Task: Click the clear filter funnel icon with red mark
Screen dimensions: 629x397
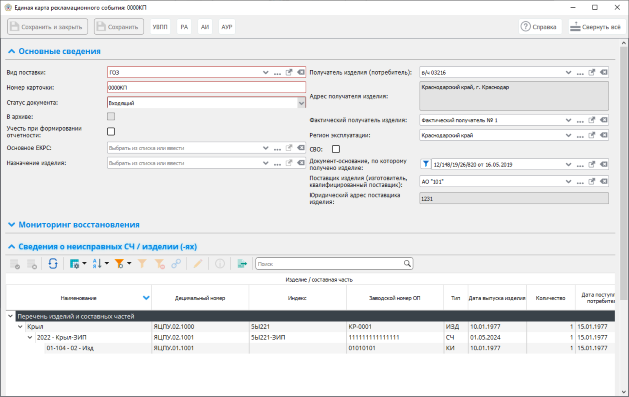Action: coord(160,263)
